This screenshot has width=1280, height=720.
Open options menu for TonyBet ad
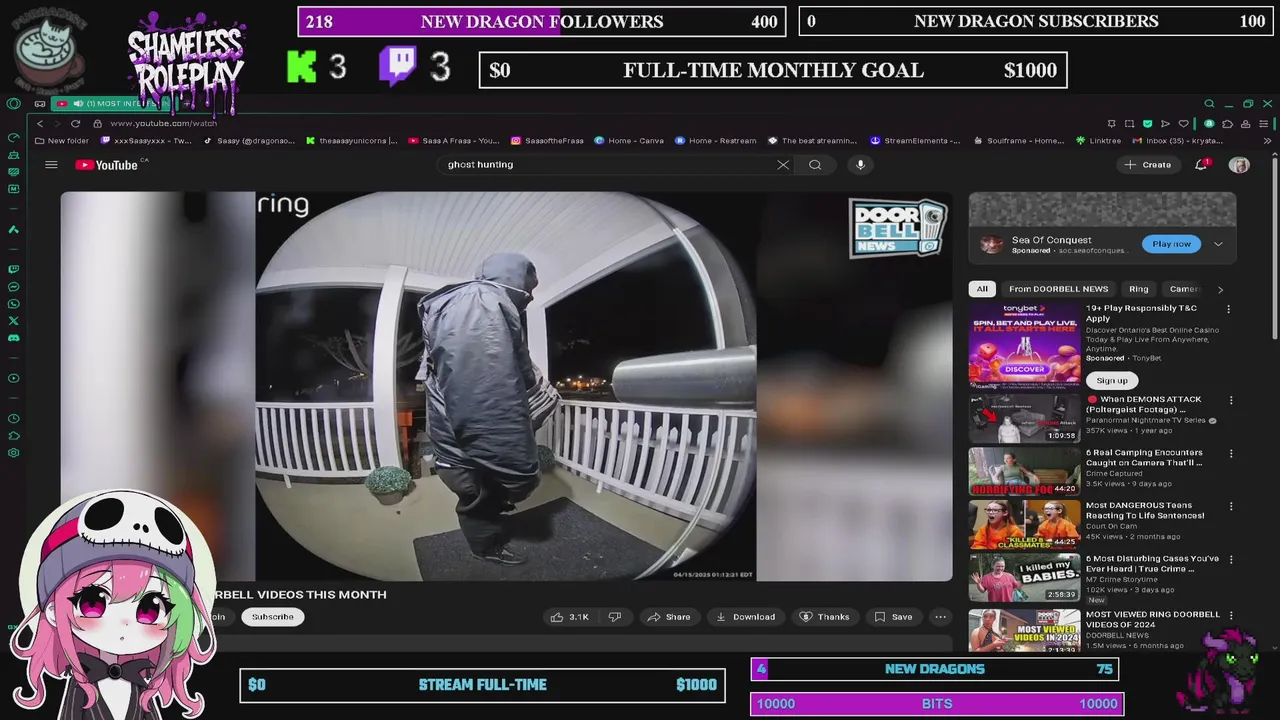point(1229,310)
